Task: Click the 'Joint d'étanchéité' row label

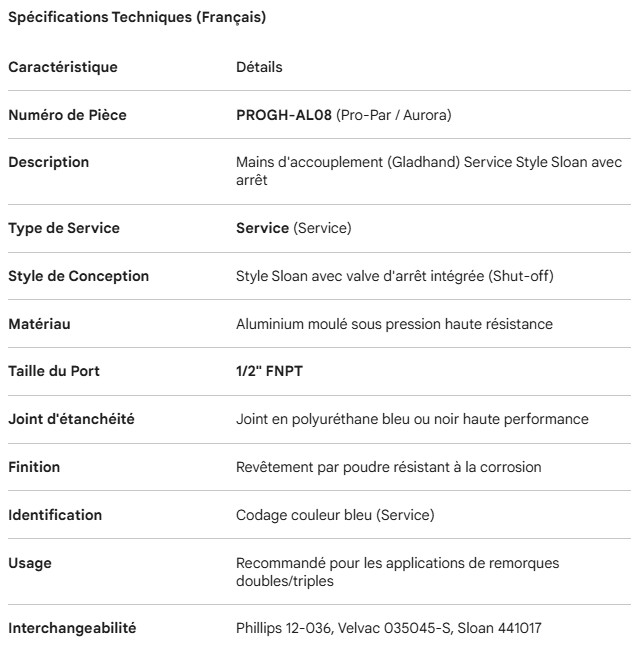Action: [x=71, y=419]
